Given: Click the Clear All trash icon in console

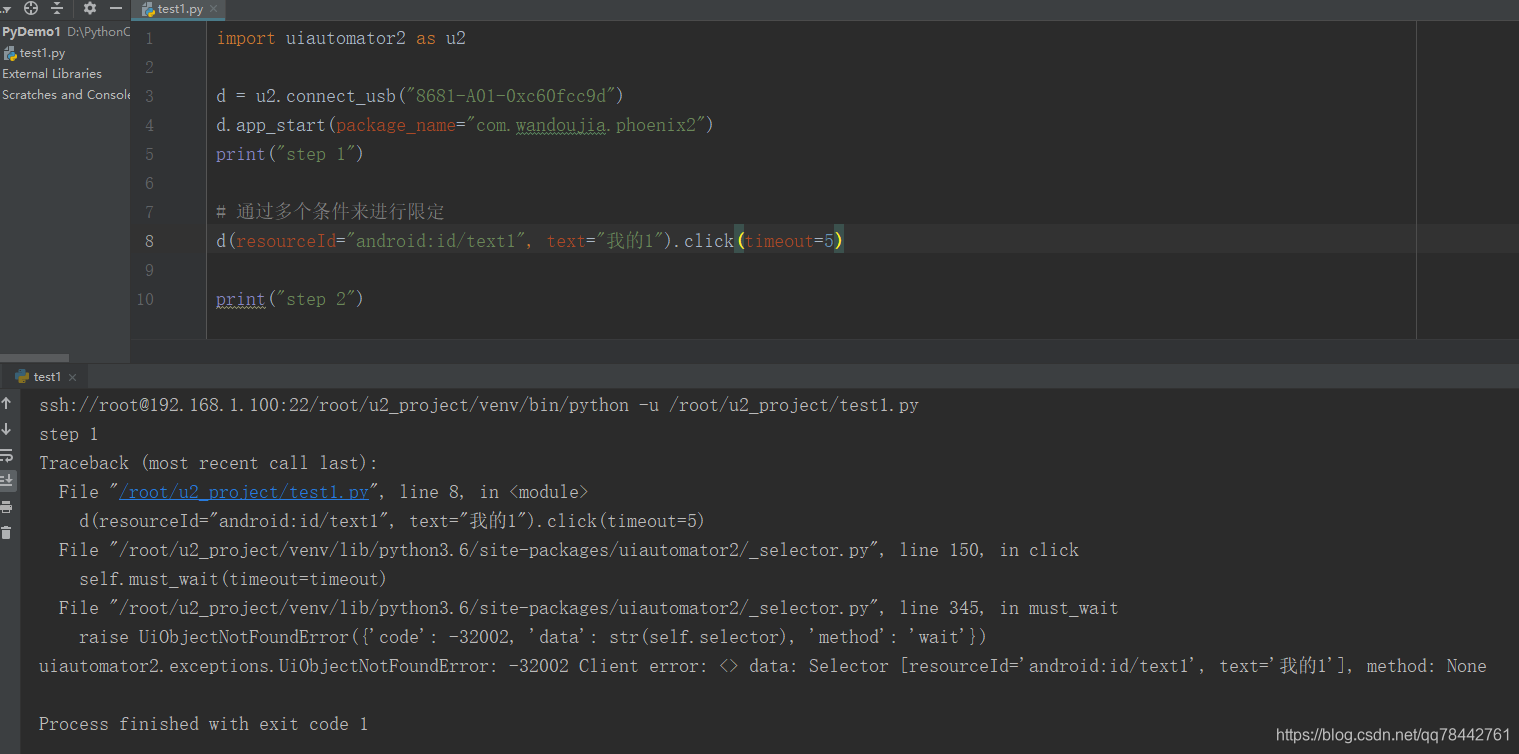Looking at the screenshot, I should point(7,531).
